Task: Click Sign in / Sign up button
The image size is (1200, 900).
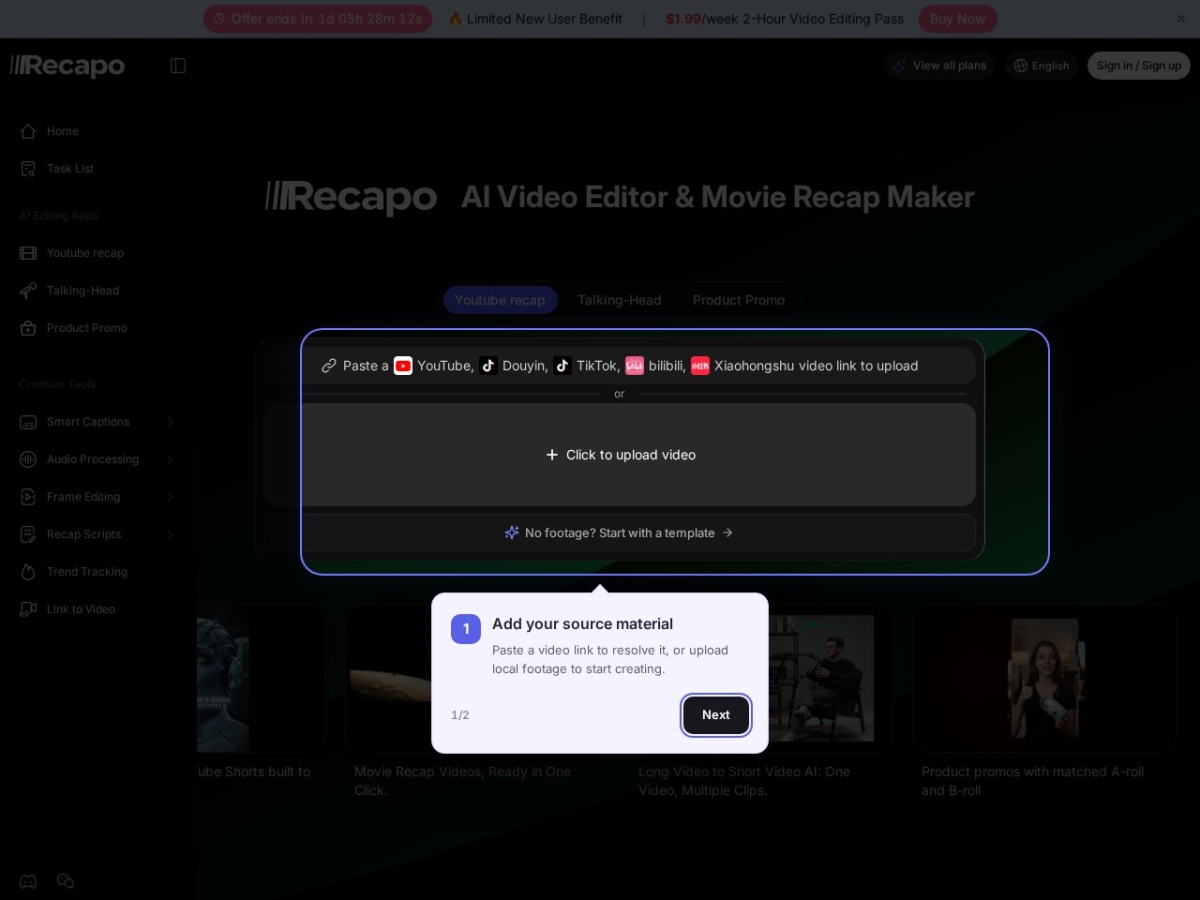Action: [x=1139, y=66]
